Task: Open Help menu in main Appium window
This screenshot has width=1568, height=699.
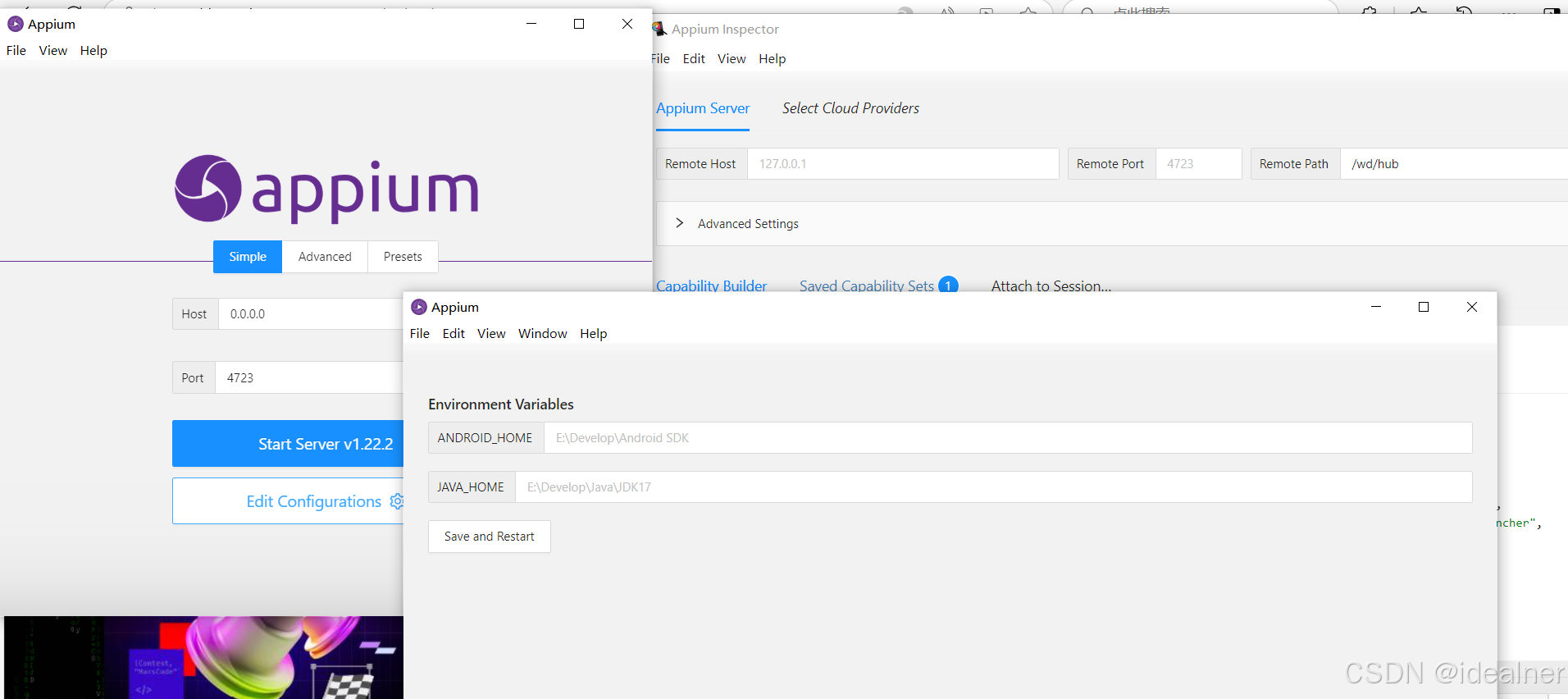Action: (x=93, y=51)
